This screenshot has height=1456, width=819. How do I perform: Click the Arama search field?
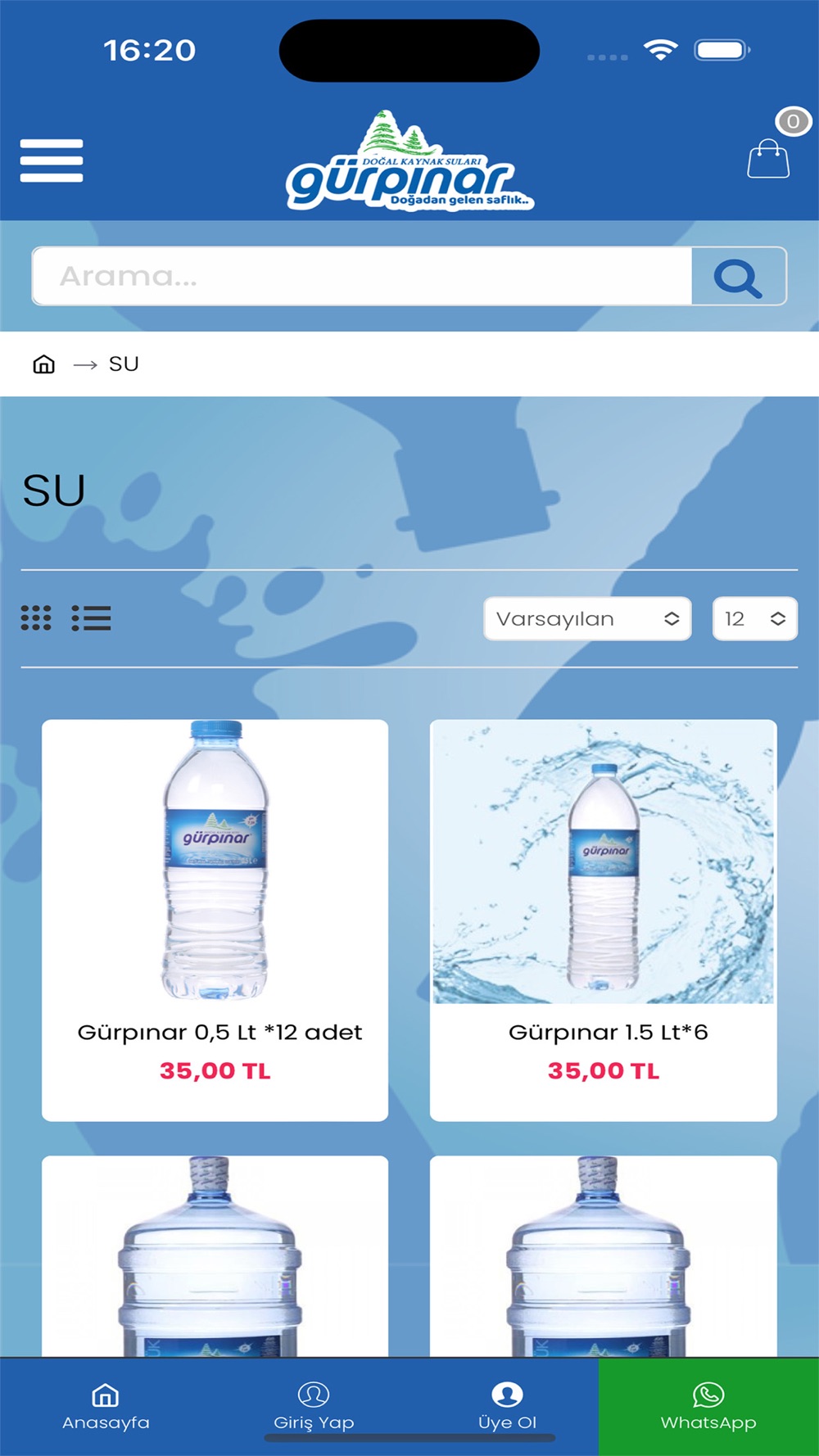(362, 277)
